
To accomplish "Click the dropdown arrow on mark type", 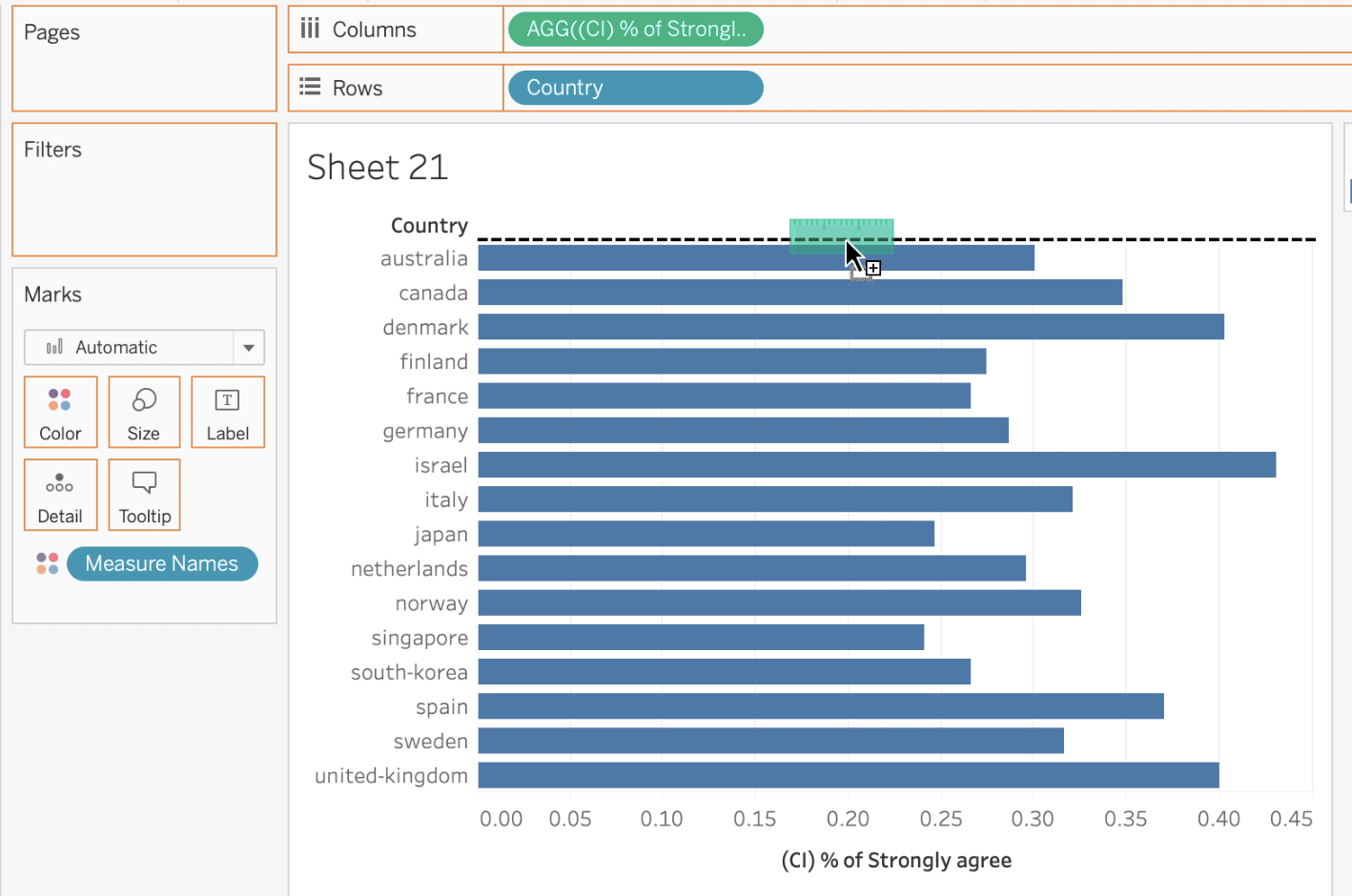I will 249,347.
